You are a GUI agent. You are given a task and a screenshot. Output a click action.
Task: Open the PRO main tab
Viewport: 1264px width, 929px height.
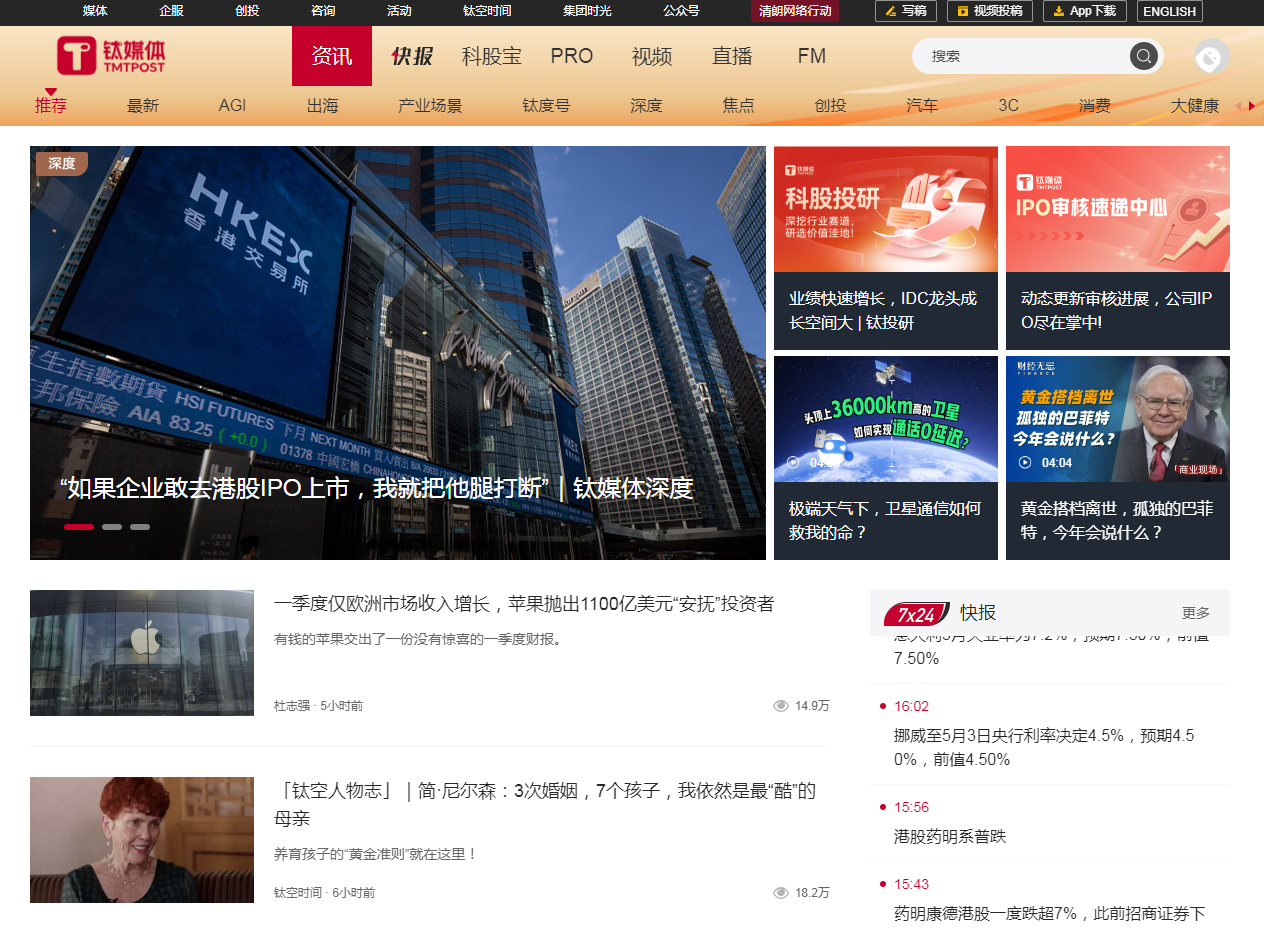[x=572, y=56]
